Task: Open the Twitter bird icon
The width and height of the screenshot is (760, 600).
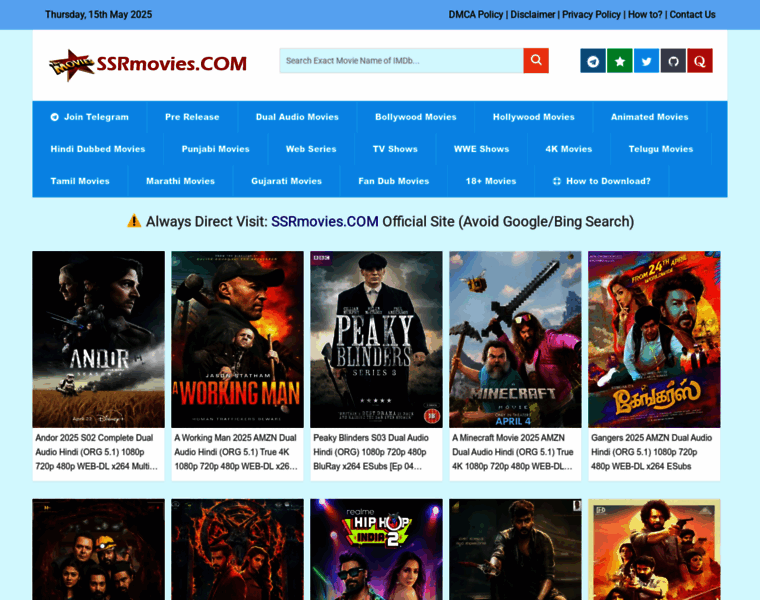Action: (x=646, y=61)
